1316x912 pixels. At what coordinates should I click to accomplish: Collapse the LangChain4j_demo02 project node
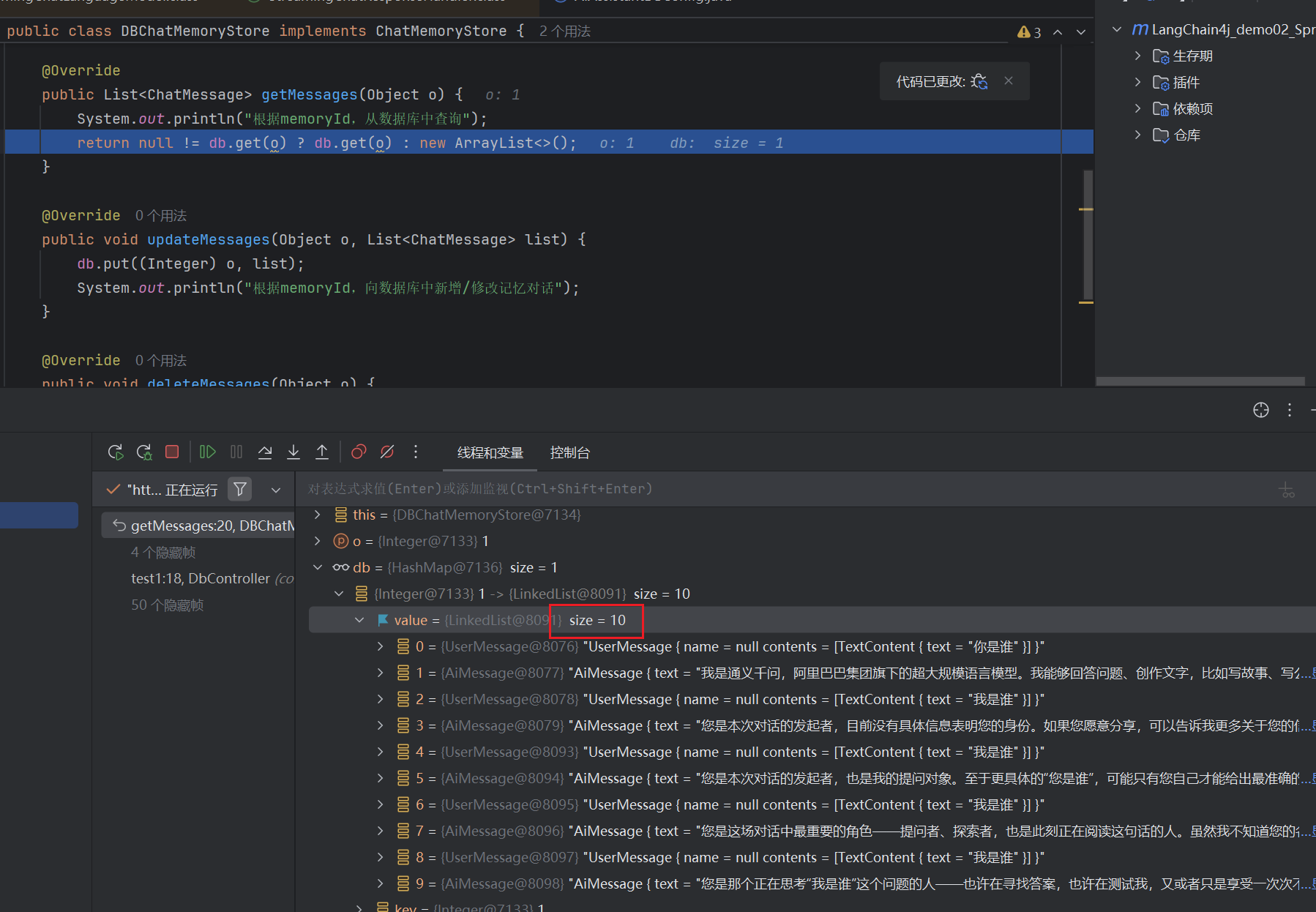[x=1117, y=29]
